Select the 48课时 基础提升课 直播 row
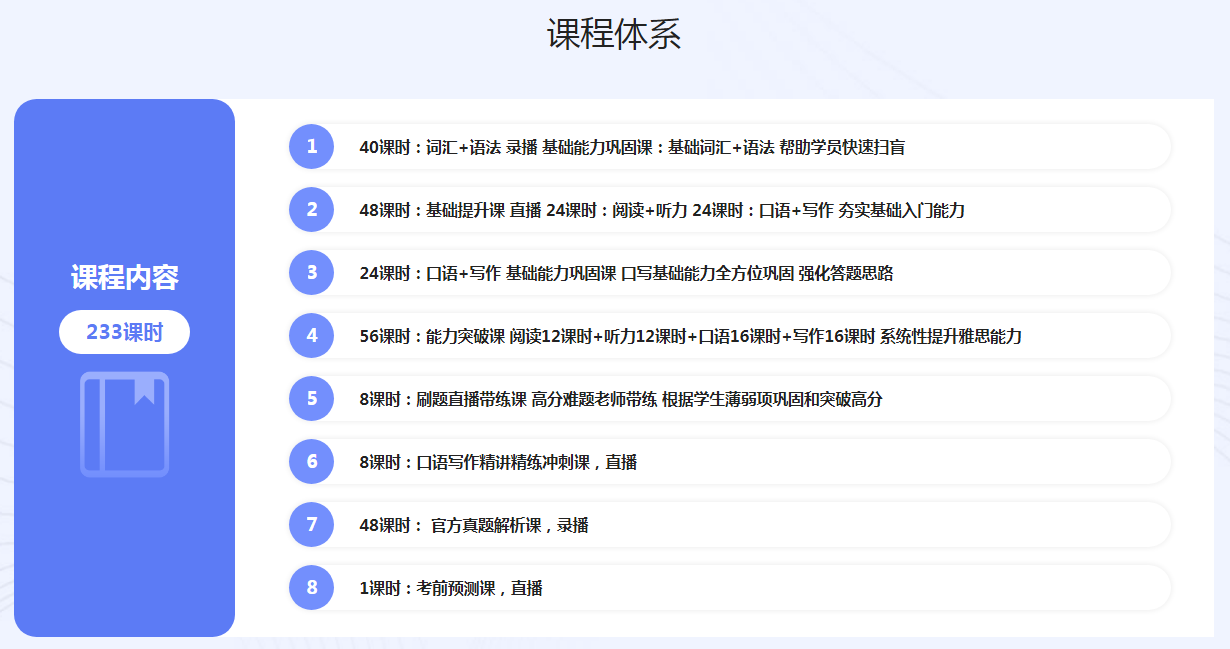The image size is (1230, 649). tap(662, 210)
